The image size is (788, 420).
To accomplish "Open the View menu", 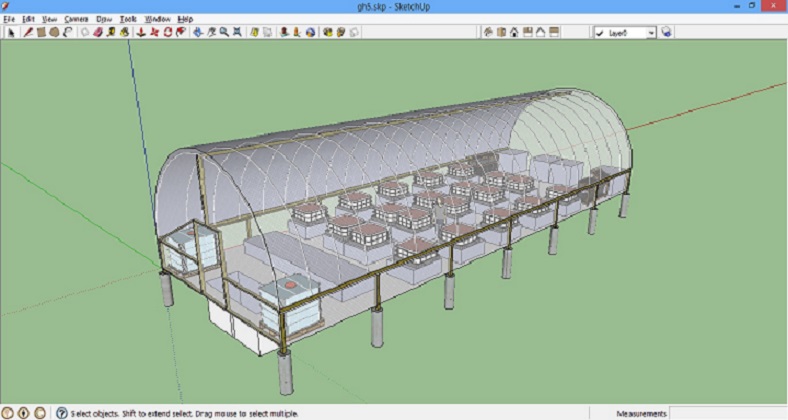I will point(49,19).
